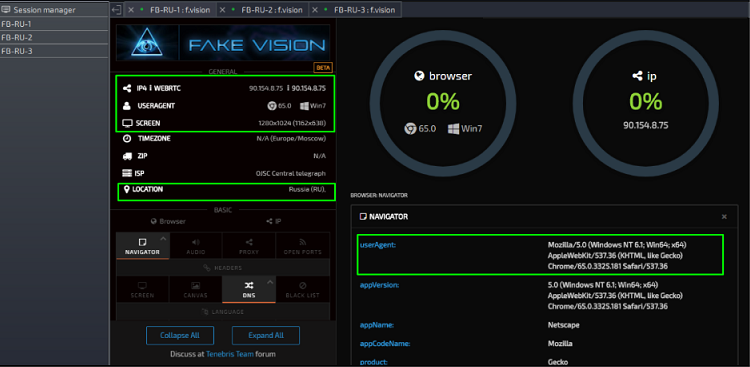
Task: Close the FB-RU-1 tab
Action: pyautogui.click(x=131, y=10)
